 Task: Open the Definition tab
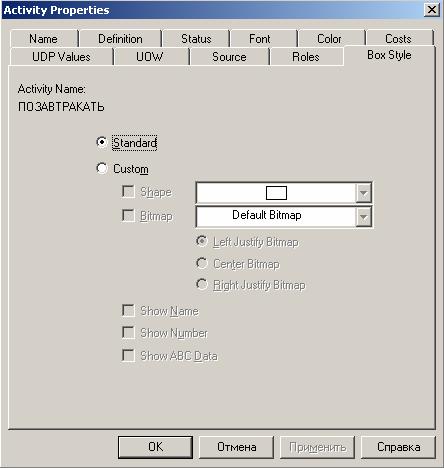point(120,39)
